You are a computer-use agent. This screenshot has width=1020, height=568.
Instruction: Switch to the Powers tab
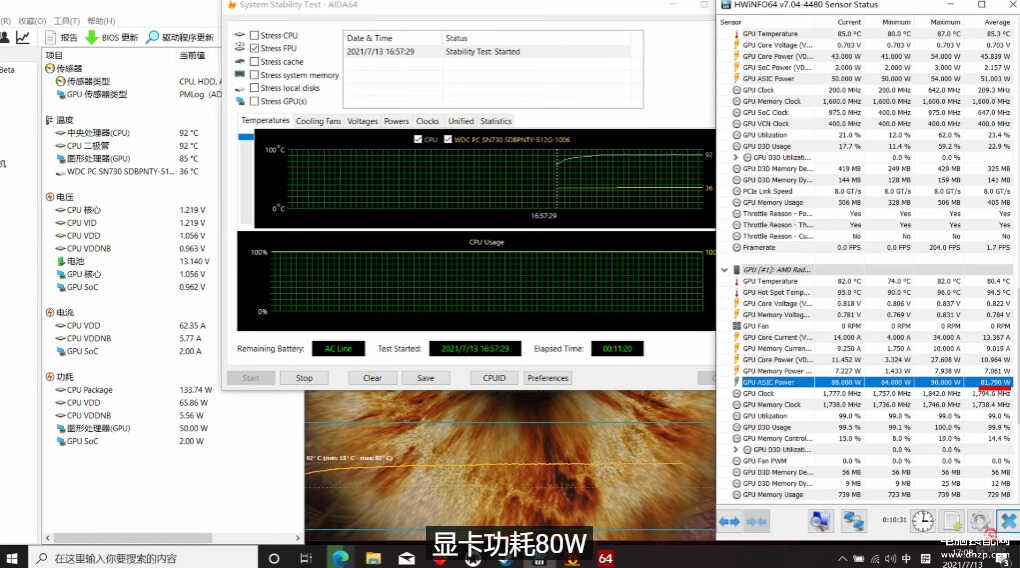pyautogui.click(x=396, y=121)
